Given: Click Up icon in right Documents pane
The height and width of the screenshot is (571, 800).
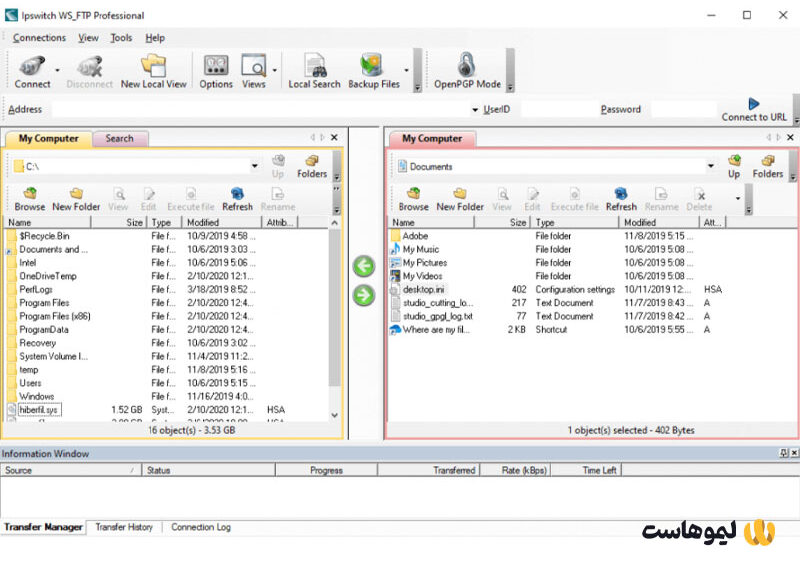Looking at the screenshot, I should (x=734, y=167).
